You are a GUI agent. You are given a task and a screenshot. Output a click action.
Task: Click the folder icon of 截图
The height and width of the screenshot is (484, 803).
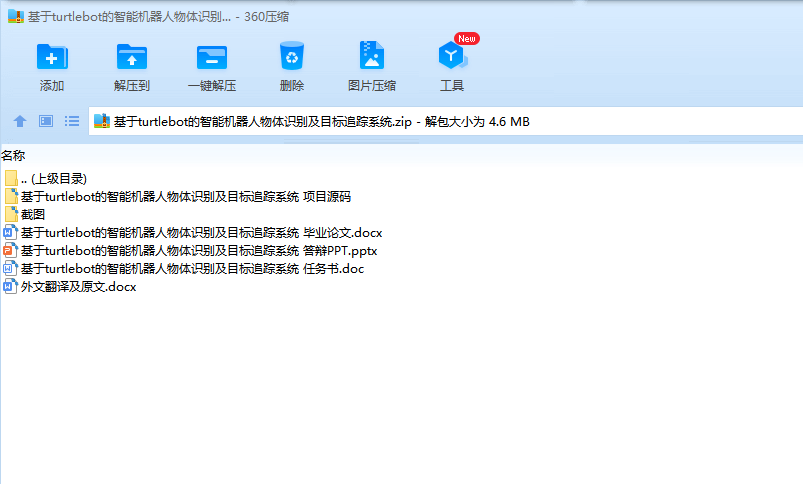pyautogui.click(x=11, y=215)
